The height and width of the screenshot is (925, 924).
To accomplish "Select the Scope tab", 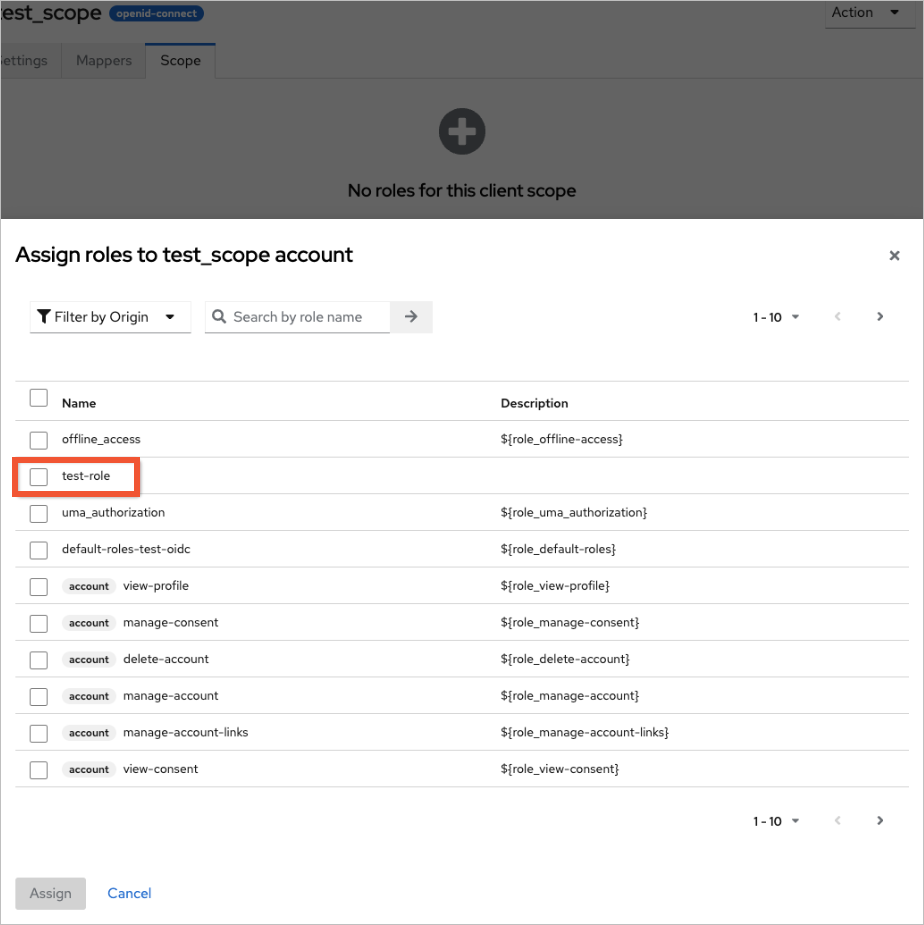I will pos(180,61).
